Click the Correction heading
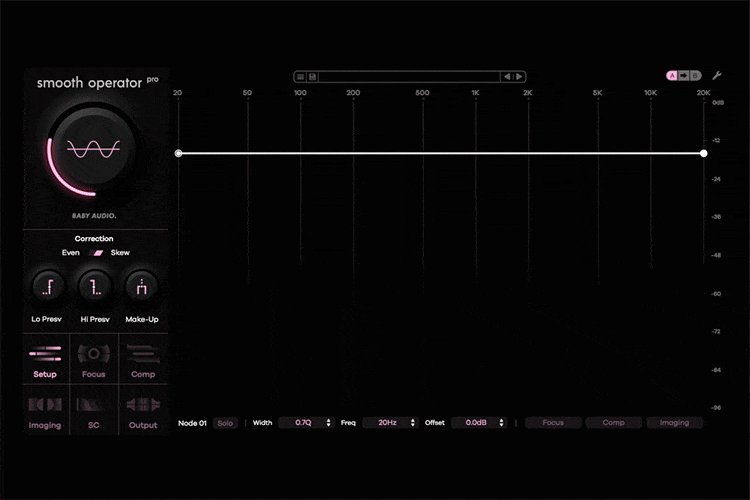 click(94, 238)
